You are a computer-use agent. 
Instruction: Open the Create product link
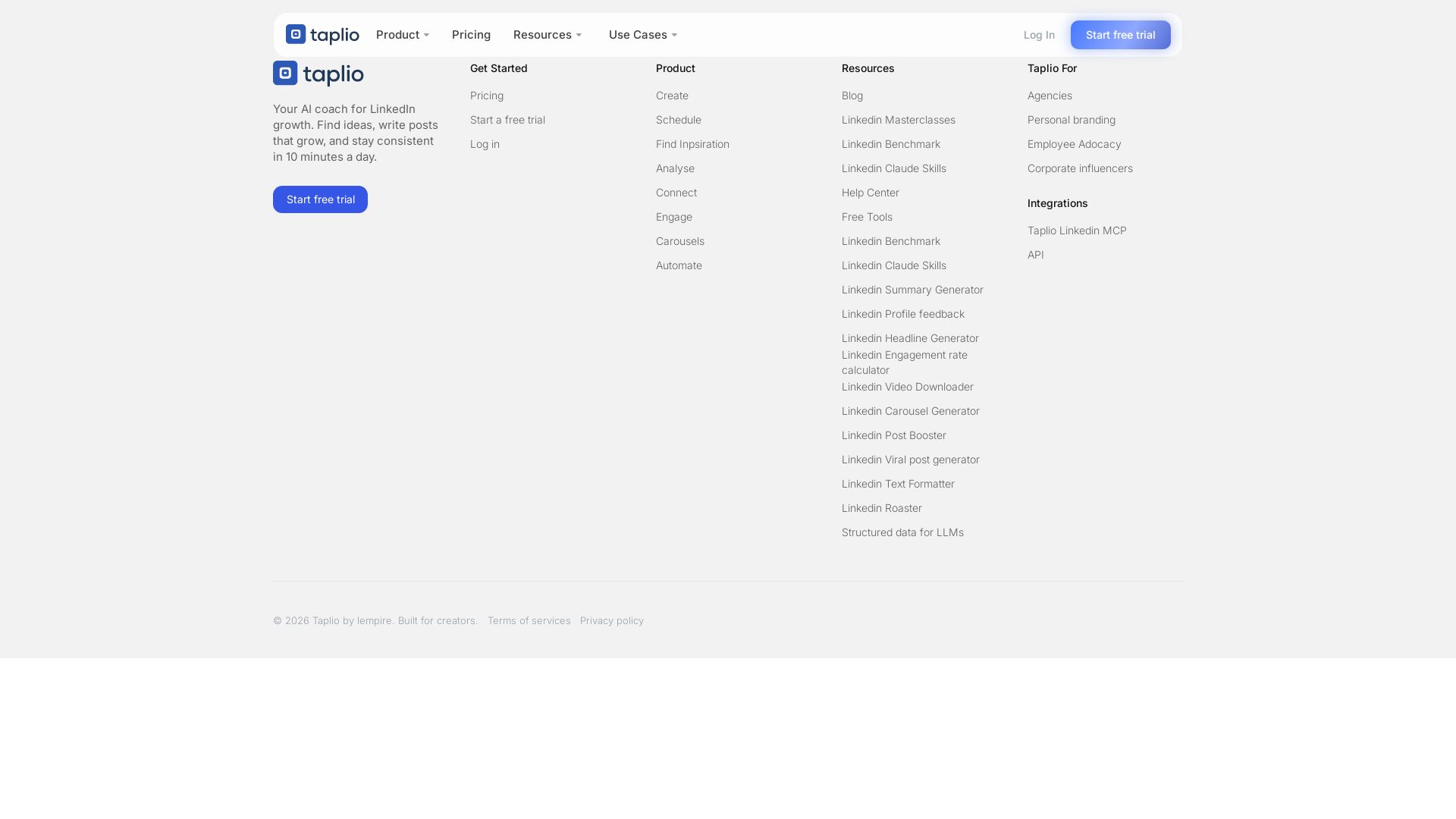click(x=672, y=96)
